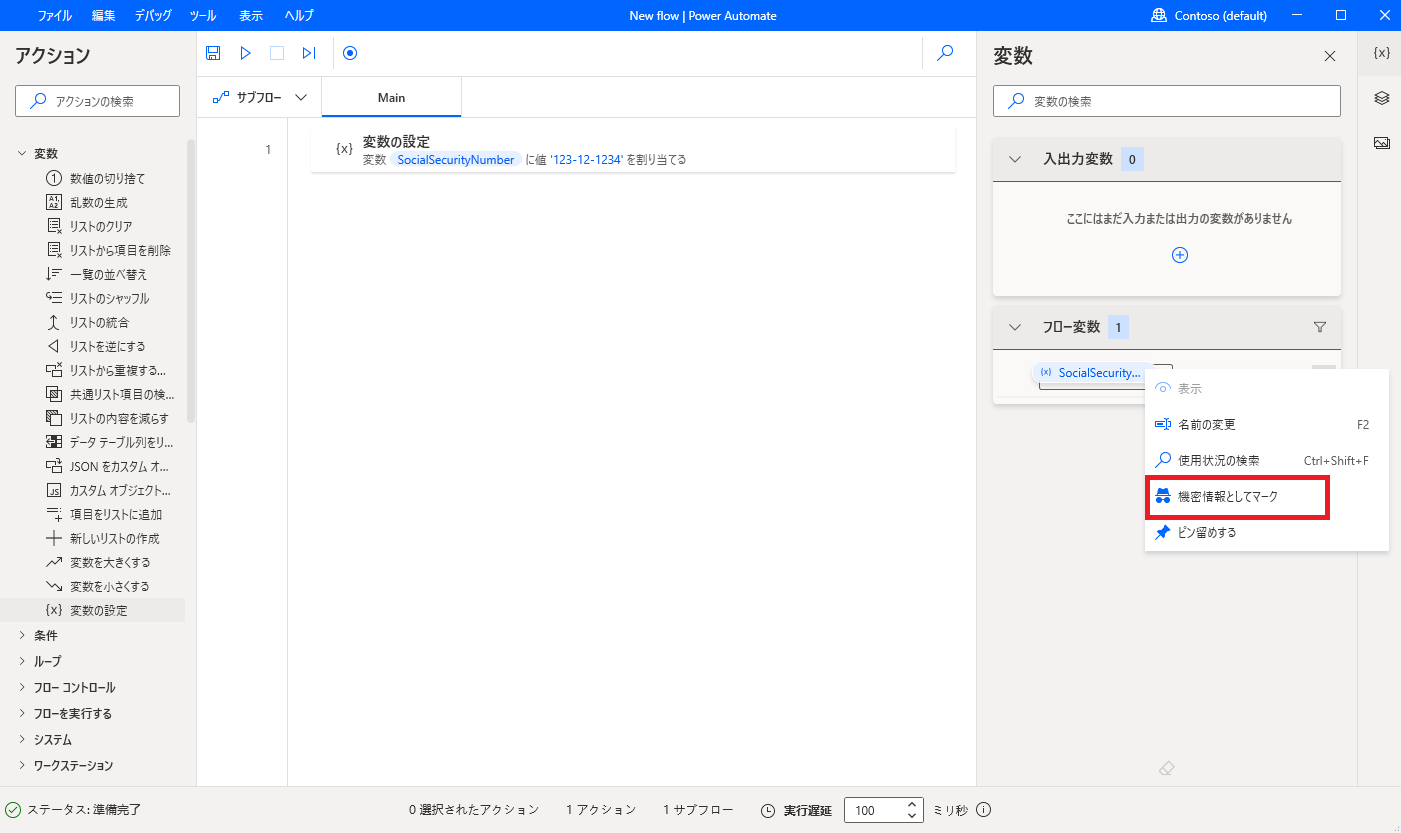Viewport: 1401px width, 833px height.
Task: Click SocialSecurityNumber variable in flow action
Action: point(456,160)
